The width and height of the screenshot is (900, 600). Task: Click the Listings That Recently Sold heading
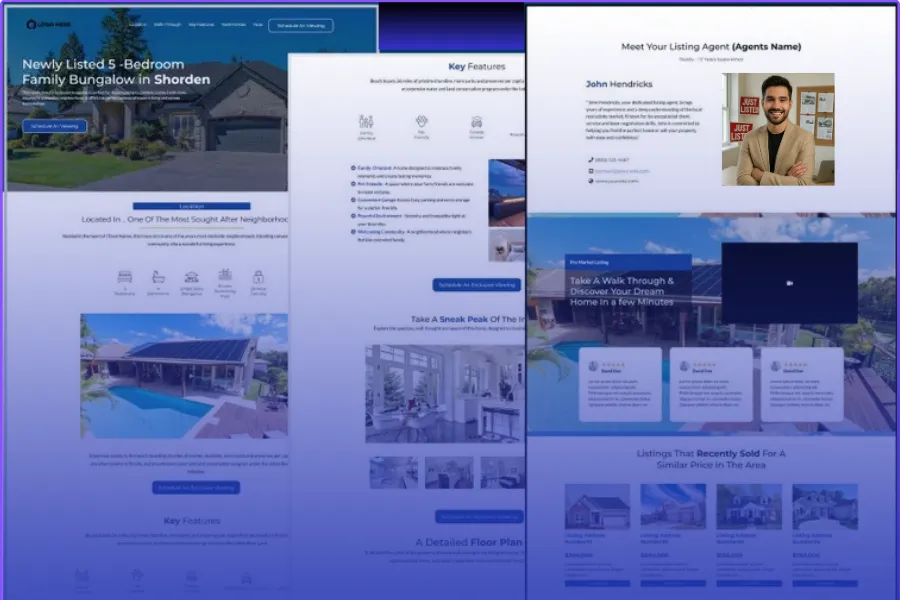click(x=711, y=459)
